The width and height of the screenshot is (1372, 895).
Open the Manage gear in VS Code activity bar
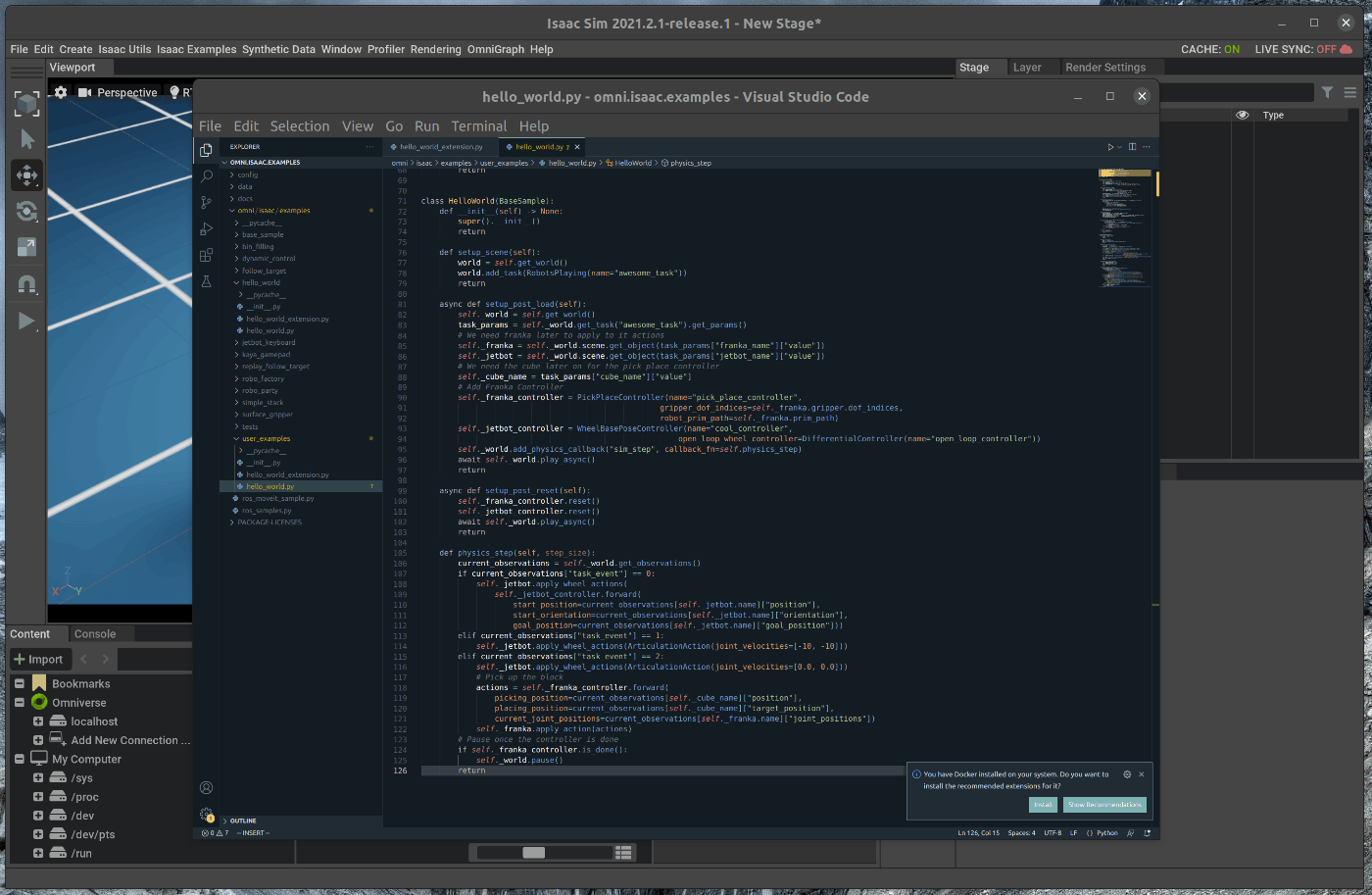(206, 814)
